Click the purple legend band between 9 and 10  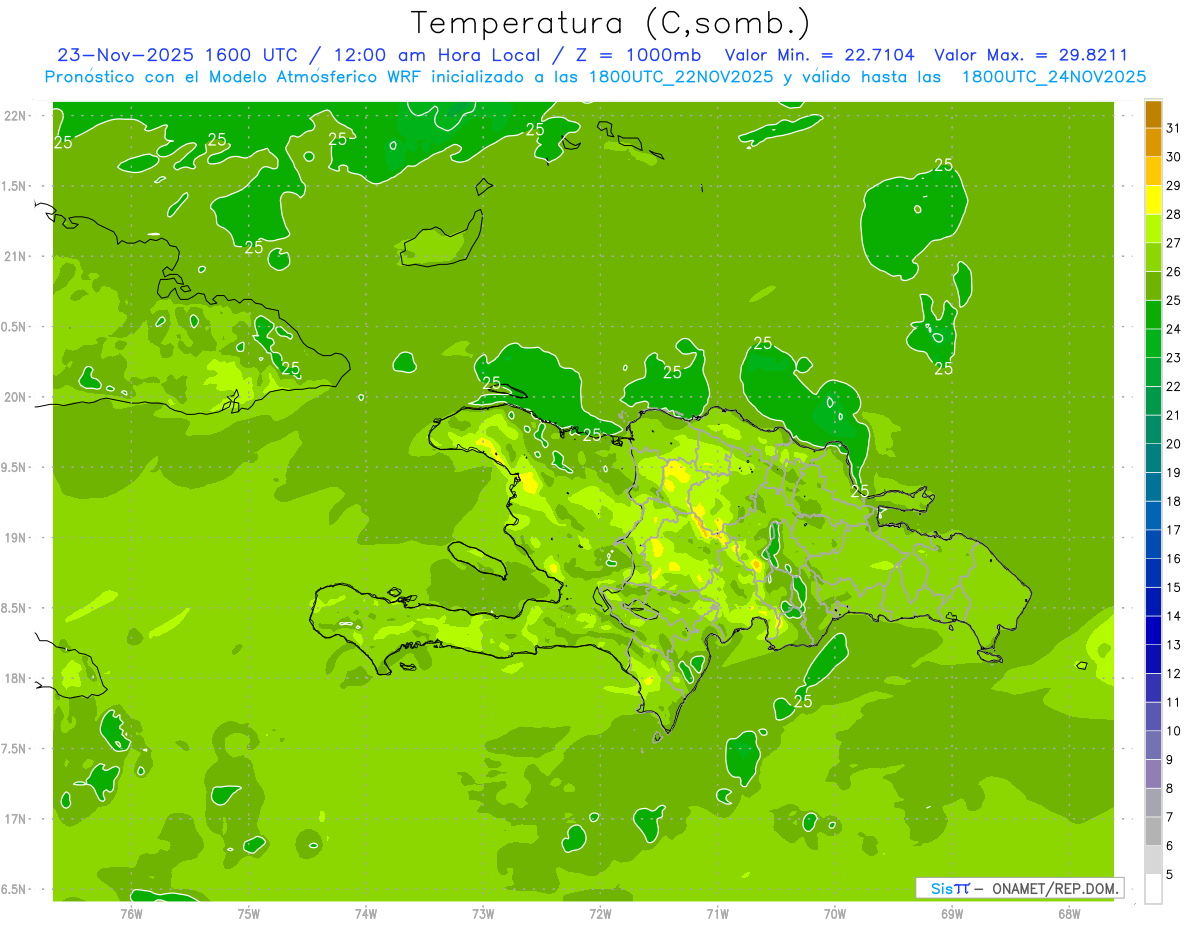point(1153,745)
